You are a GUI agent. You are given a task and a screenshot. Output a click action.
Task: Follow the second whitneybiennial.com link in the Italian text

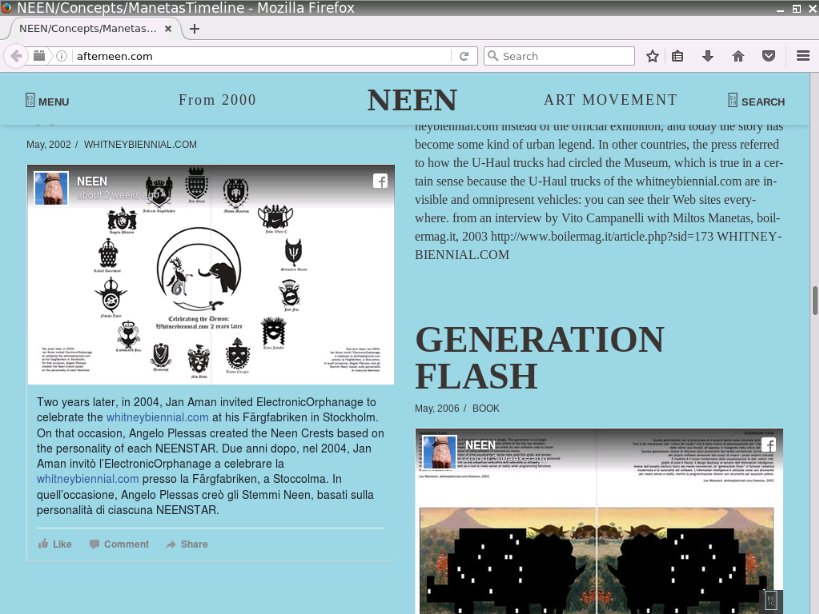[x=88, y=479]
